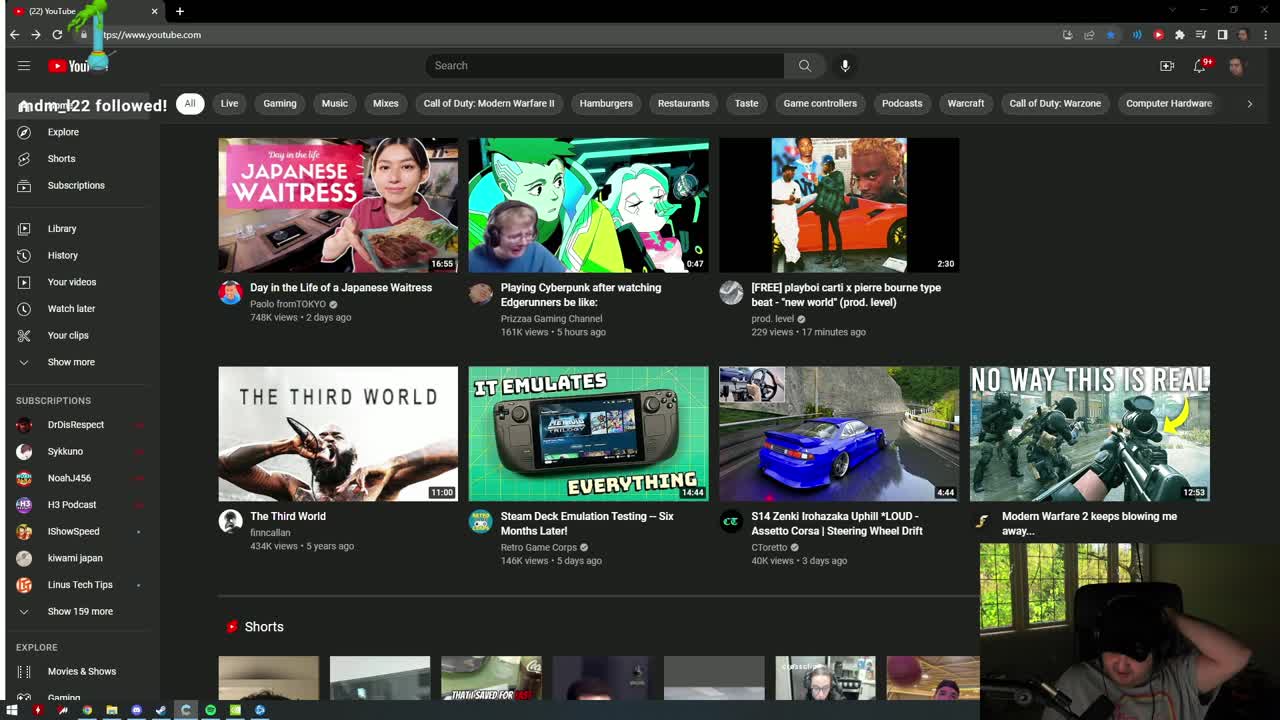The image size is (1280, 720).
Task: Open Explore in the sidebar
Action: pos(80,132)
